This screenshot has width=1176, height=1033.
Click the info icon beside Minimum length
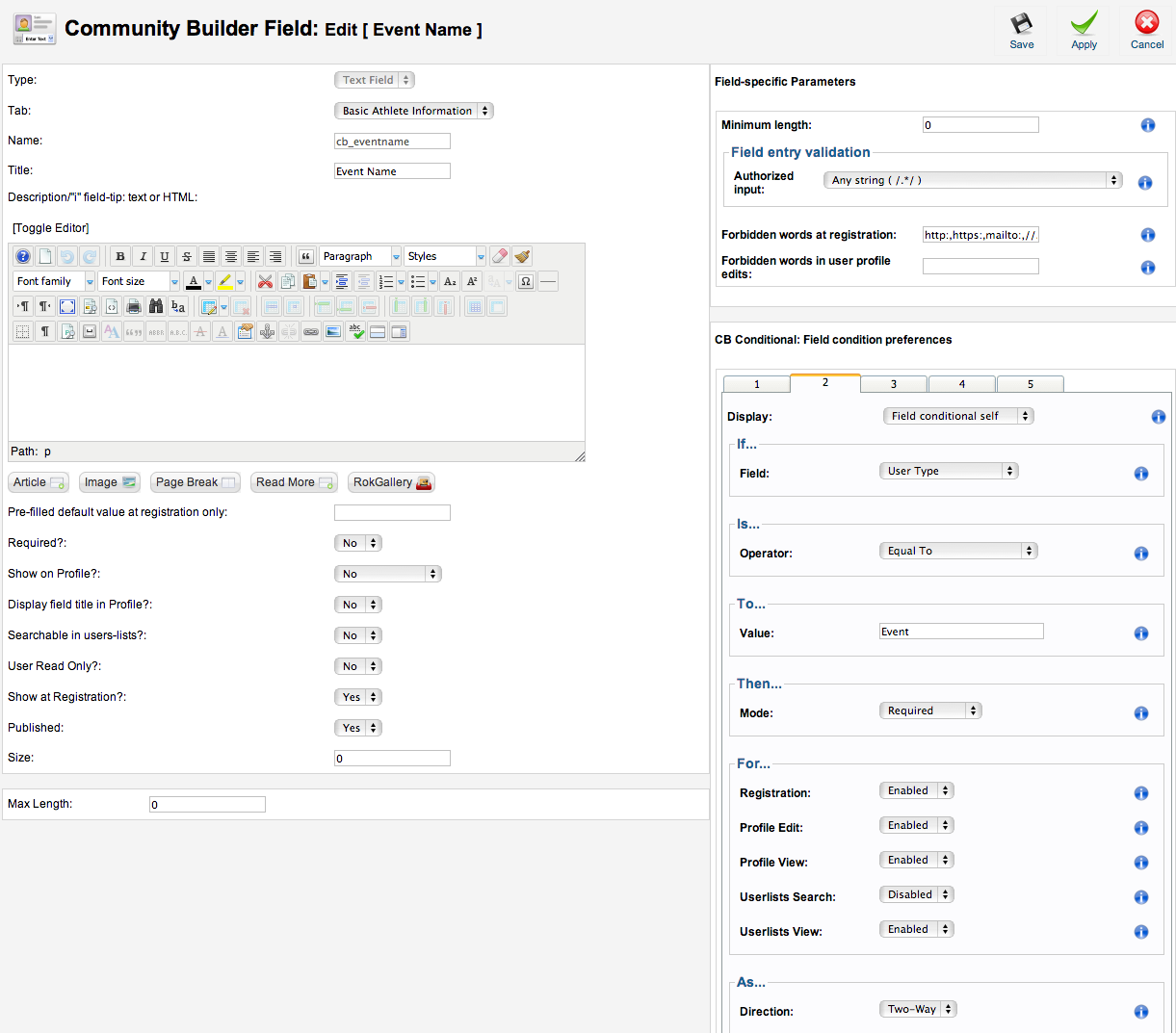tap(1147, 125)
